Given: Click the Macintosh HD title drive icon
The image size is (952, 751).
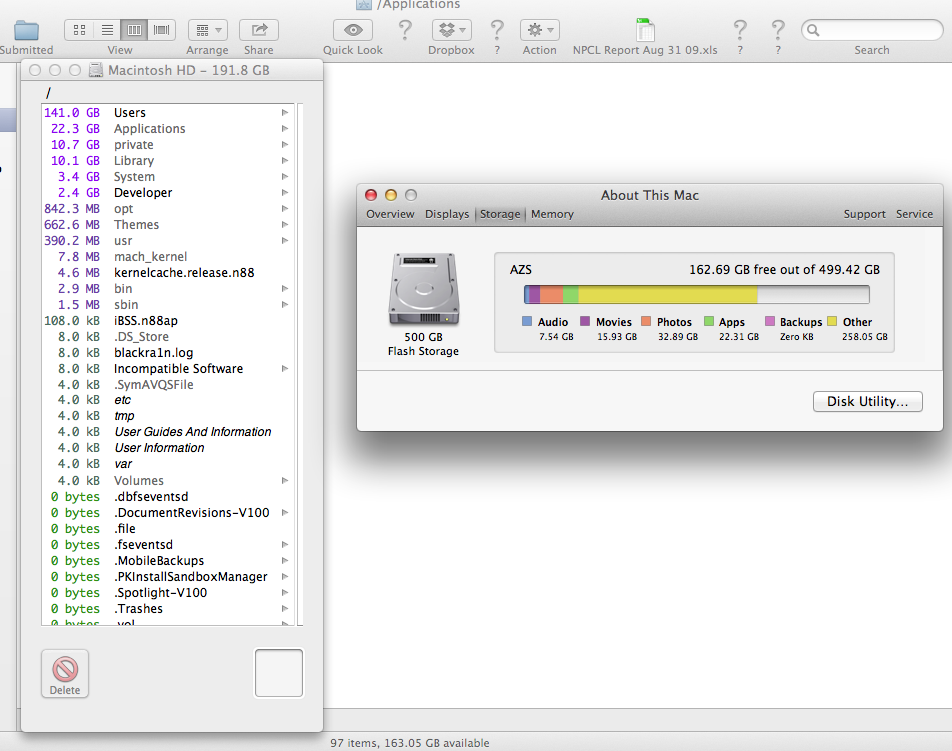Looking at the screenshot, I should (x=96, y=70).
